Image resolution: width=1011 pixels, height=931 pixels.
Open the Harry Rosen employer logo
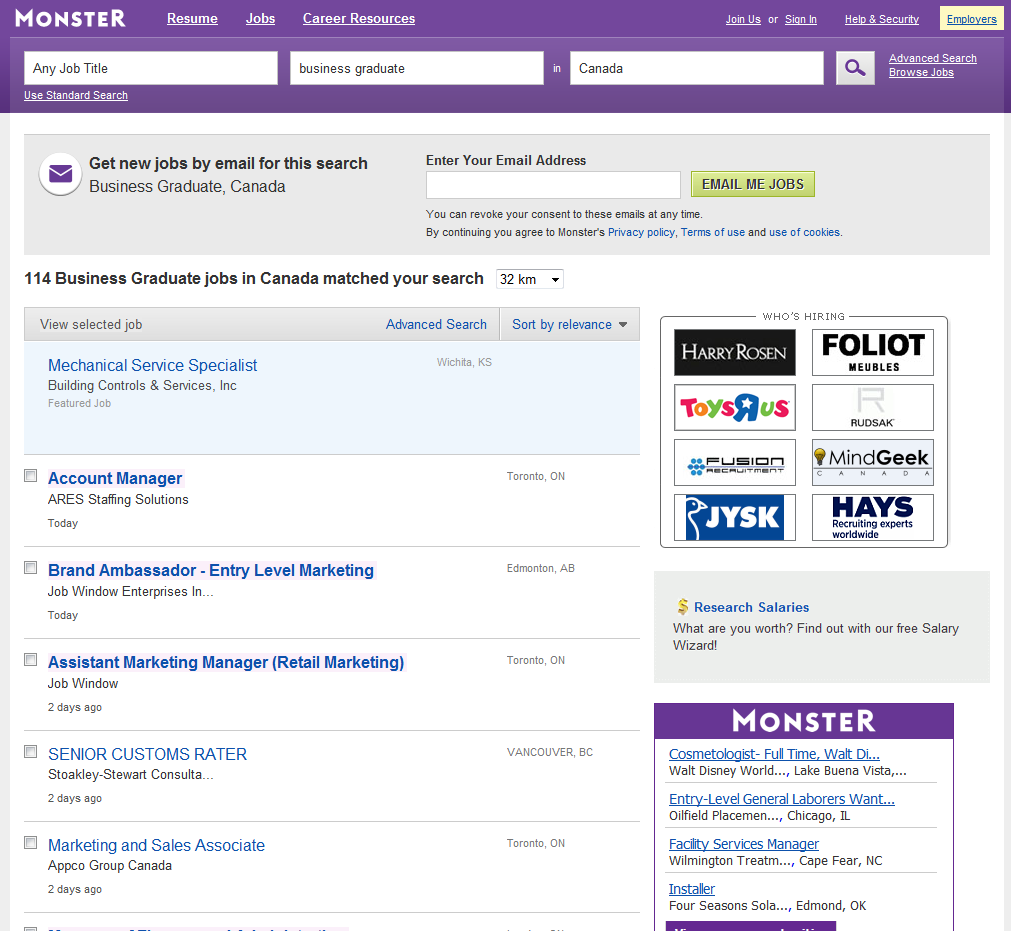tap(735, 352)
